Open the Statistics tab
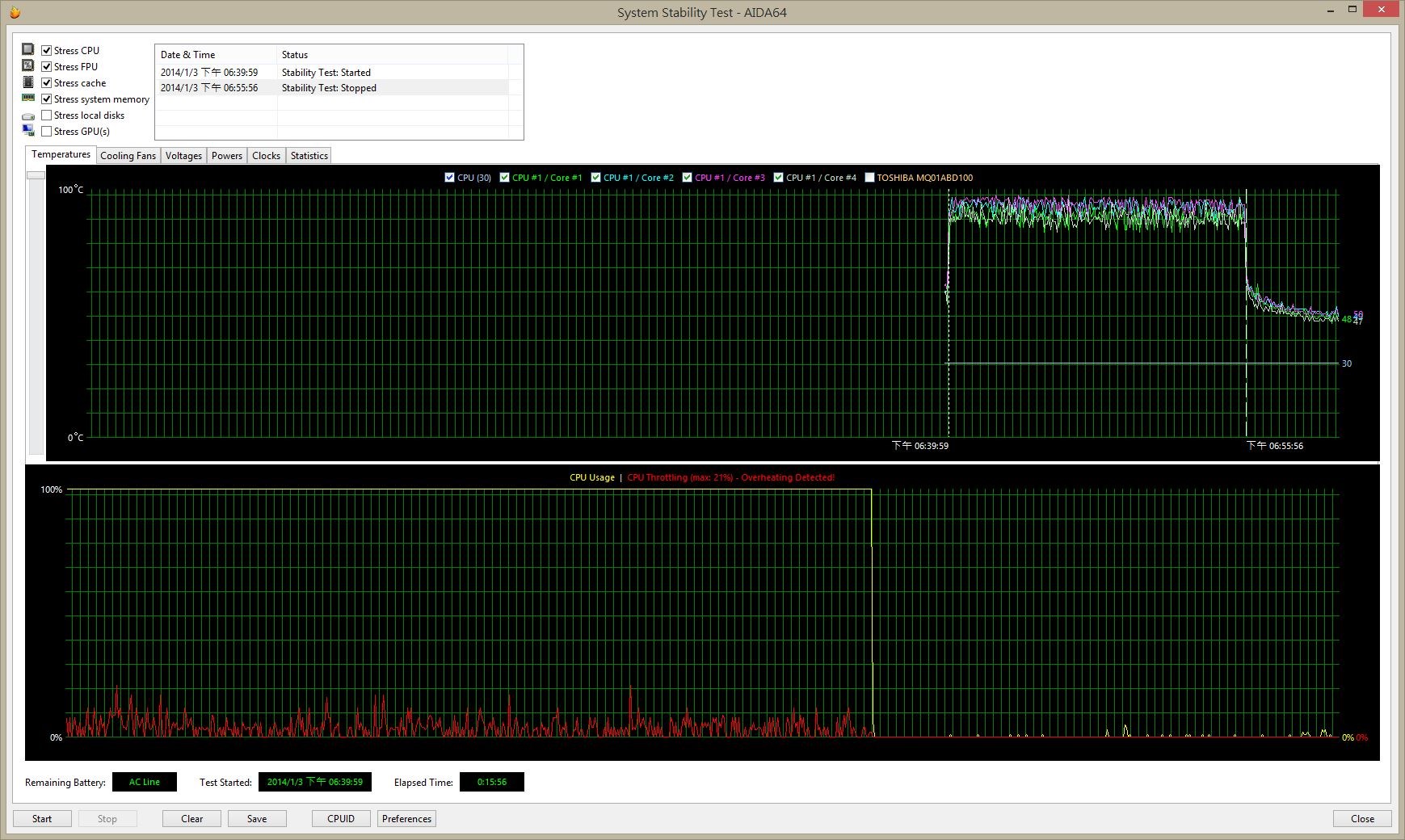Viewport: 1405px width, 840px height. (309, 155)
